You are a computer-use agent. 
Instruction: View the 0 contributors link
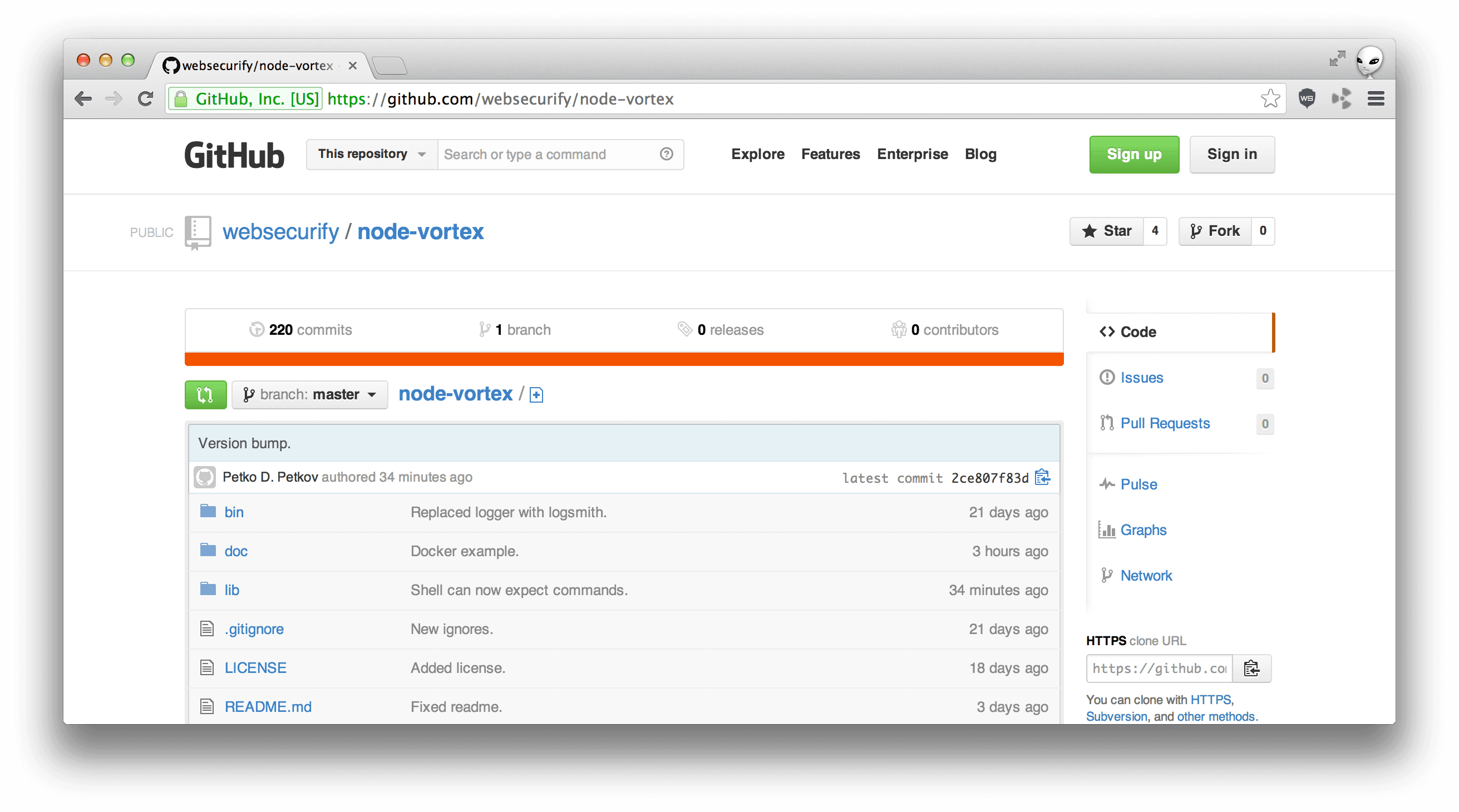(x=944, y=330)
